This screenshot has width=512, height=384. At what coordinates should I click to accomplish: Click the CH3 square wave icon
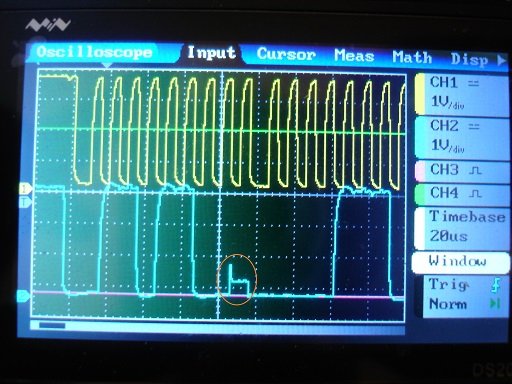(475, 171)
